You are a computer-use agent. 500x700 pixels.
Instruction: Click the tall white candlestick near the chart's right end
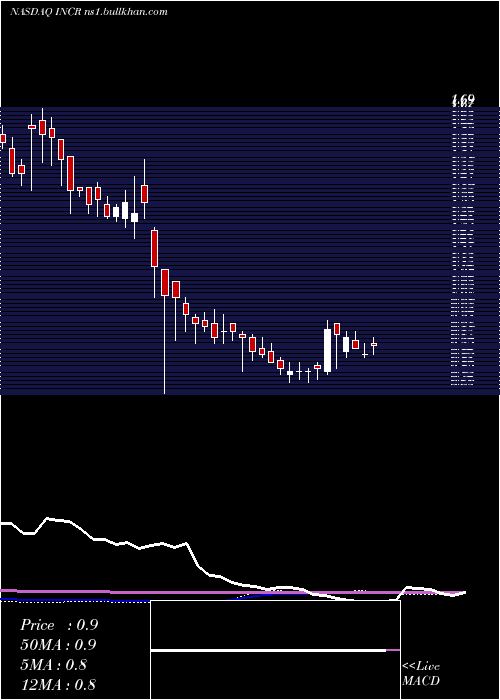coord(327,347)
